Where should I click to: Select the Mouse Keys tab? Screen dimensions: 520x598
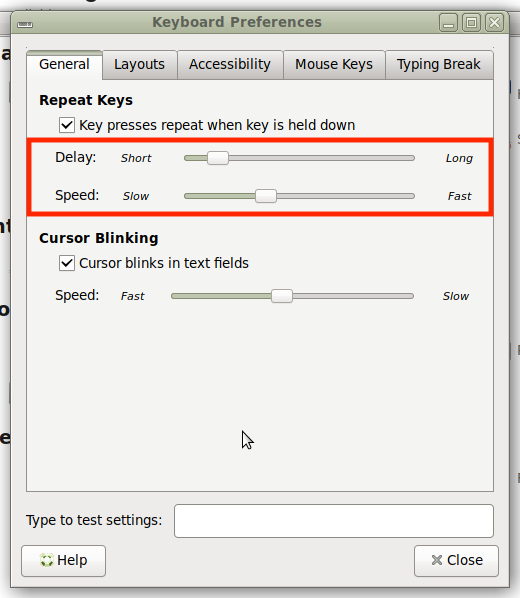point(334,64)
